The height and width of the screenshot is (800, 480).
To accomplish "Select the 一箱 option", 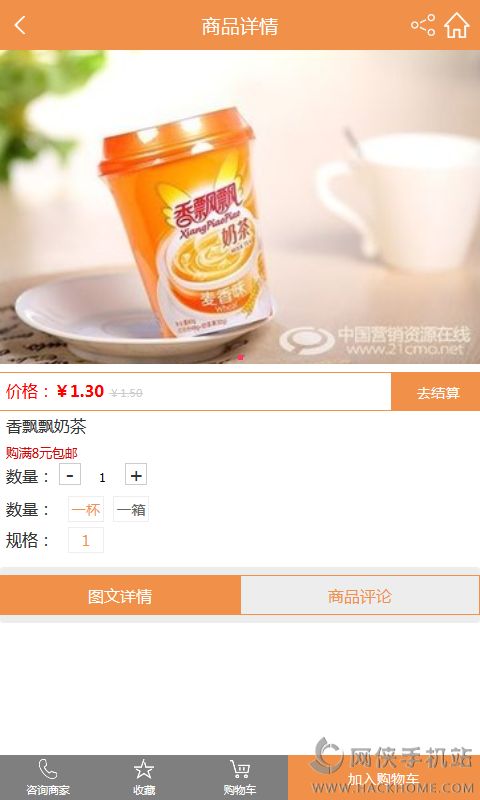I will [131, 509].
